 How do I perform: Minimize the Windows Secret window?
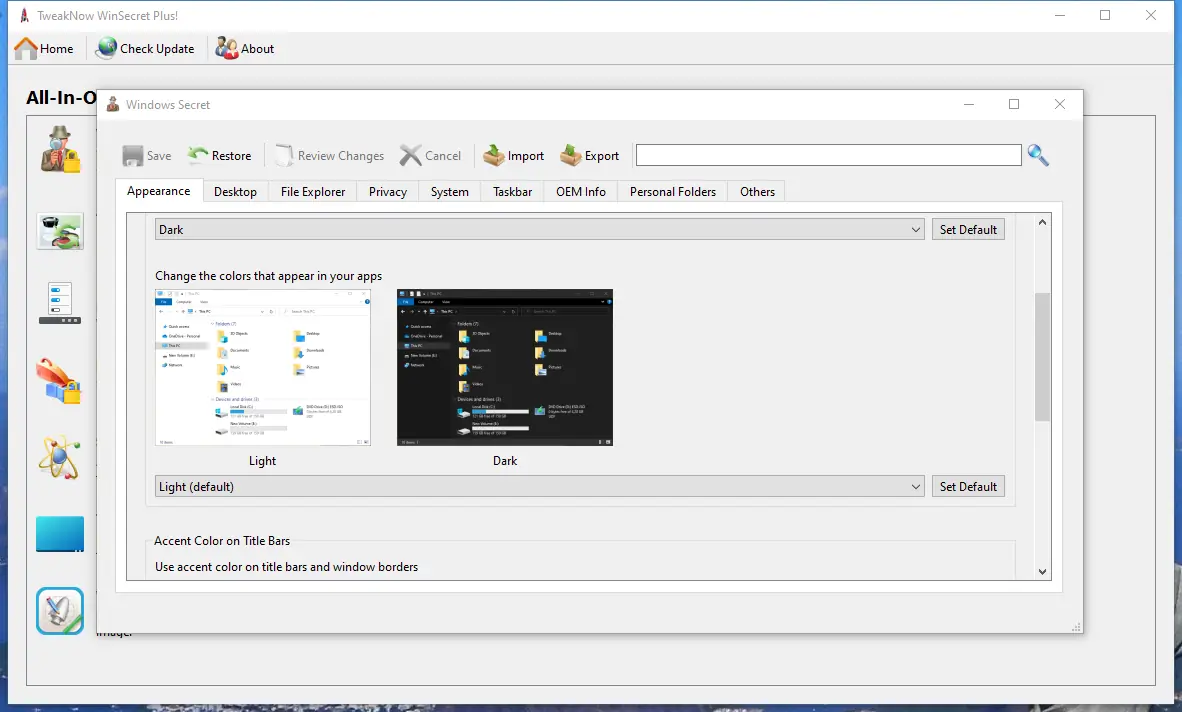pos(969,105)
